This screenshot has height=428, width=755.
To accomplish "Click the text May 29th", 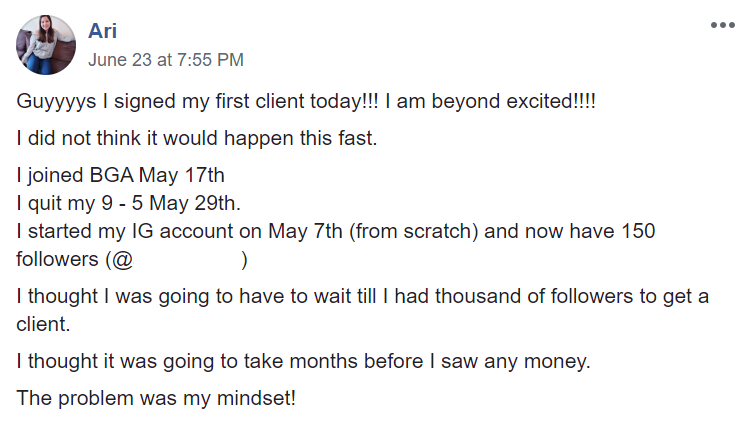I will click(x=195, y=203).
